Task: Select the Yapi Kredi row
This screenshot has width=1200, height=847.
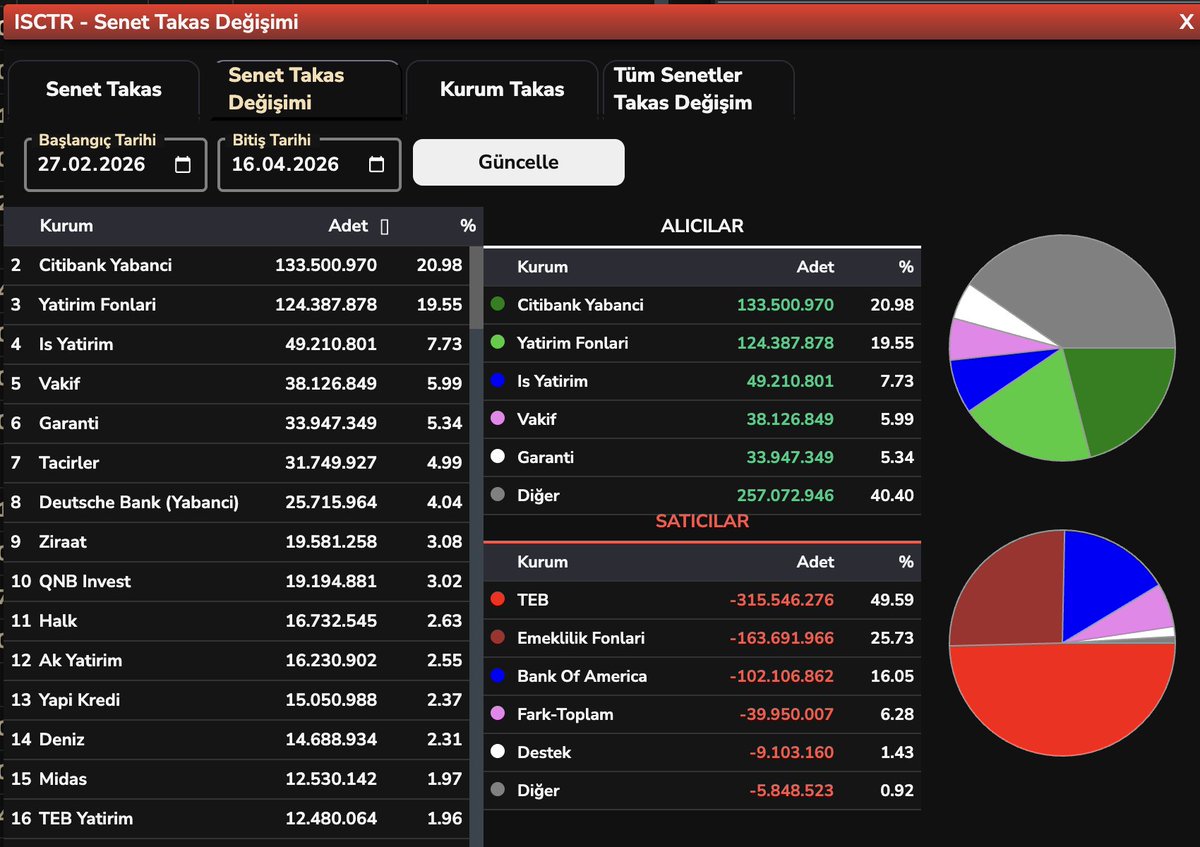Action: click(x=237, y=700)
